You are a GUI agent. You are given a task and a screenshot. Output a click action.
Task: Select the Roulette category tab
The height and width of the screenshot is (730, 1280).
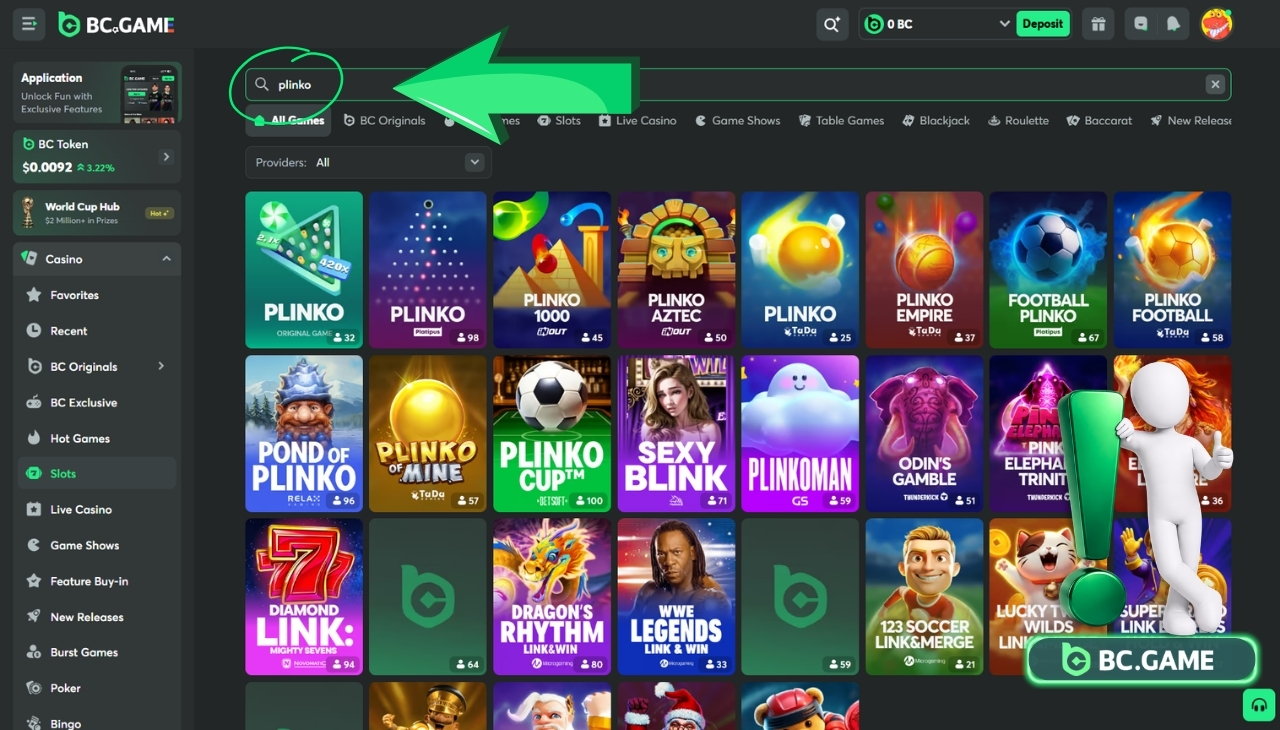[x=1018, y=121]
